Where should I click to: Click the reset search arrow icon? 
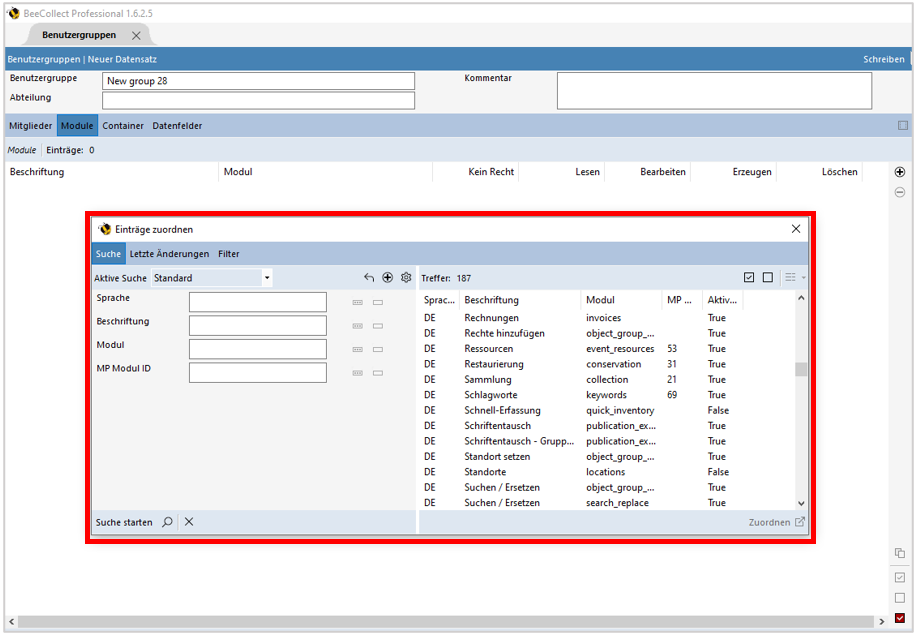[369, 278]
